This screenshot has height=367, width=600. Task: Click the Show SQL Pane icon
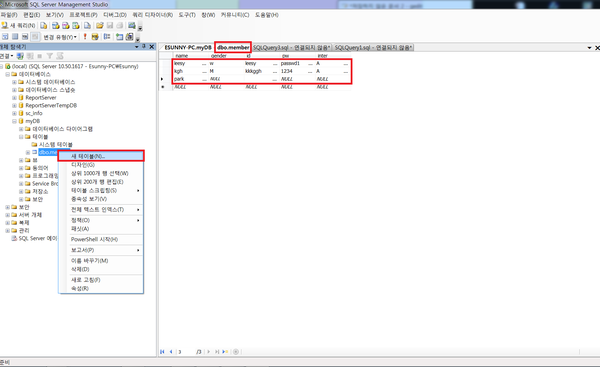tap(25, 37)
